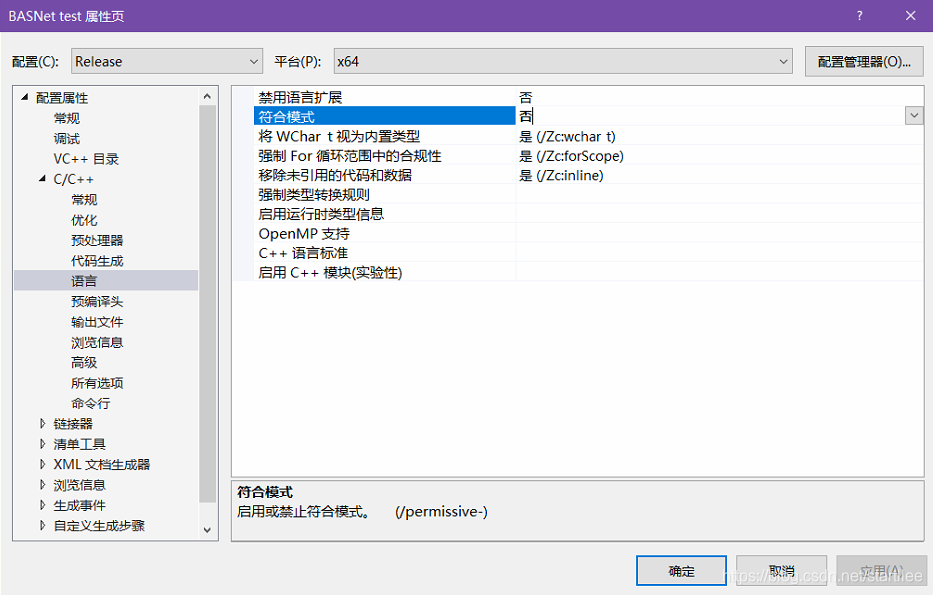Click the 是 (/Zc:inline) value cell
The height and width of the screenshot is (595, 933).
pos(561,175)
